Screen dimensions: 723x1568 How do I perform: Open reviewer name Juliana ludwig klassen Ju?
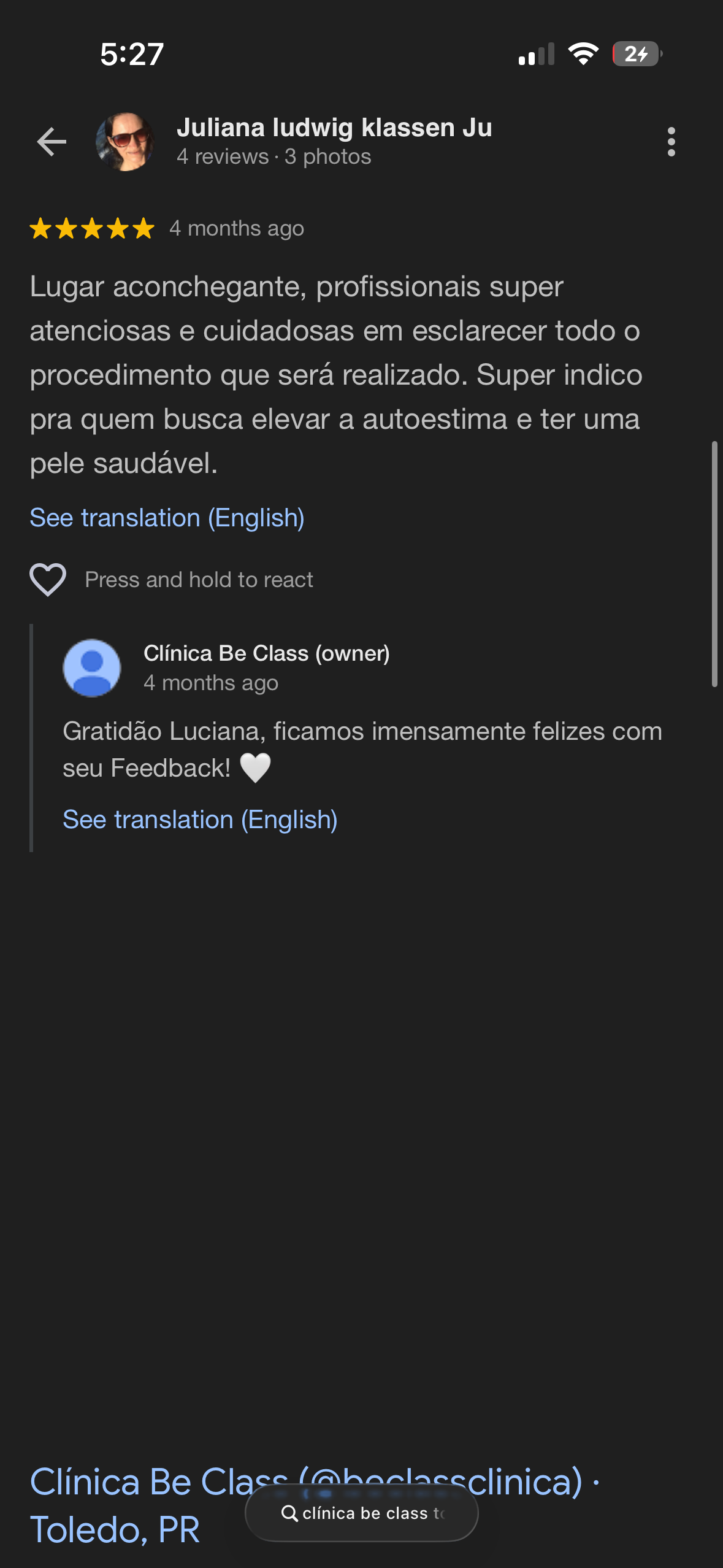pyautogui.click(x=334, y=128)
